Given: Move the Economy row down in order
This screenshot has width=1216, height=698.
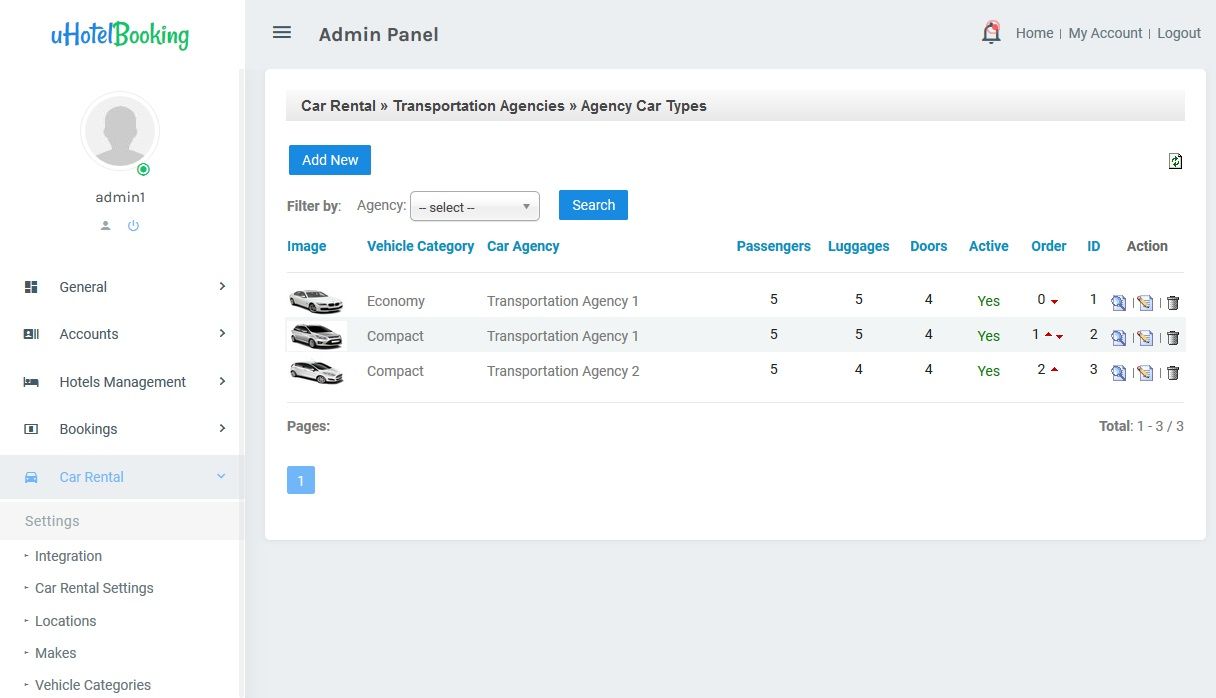Looking at the screenshot, I should pyautogui.click(x=1055, y=302).
